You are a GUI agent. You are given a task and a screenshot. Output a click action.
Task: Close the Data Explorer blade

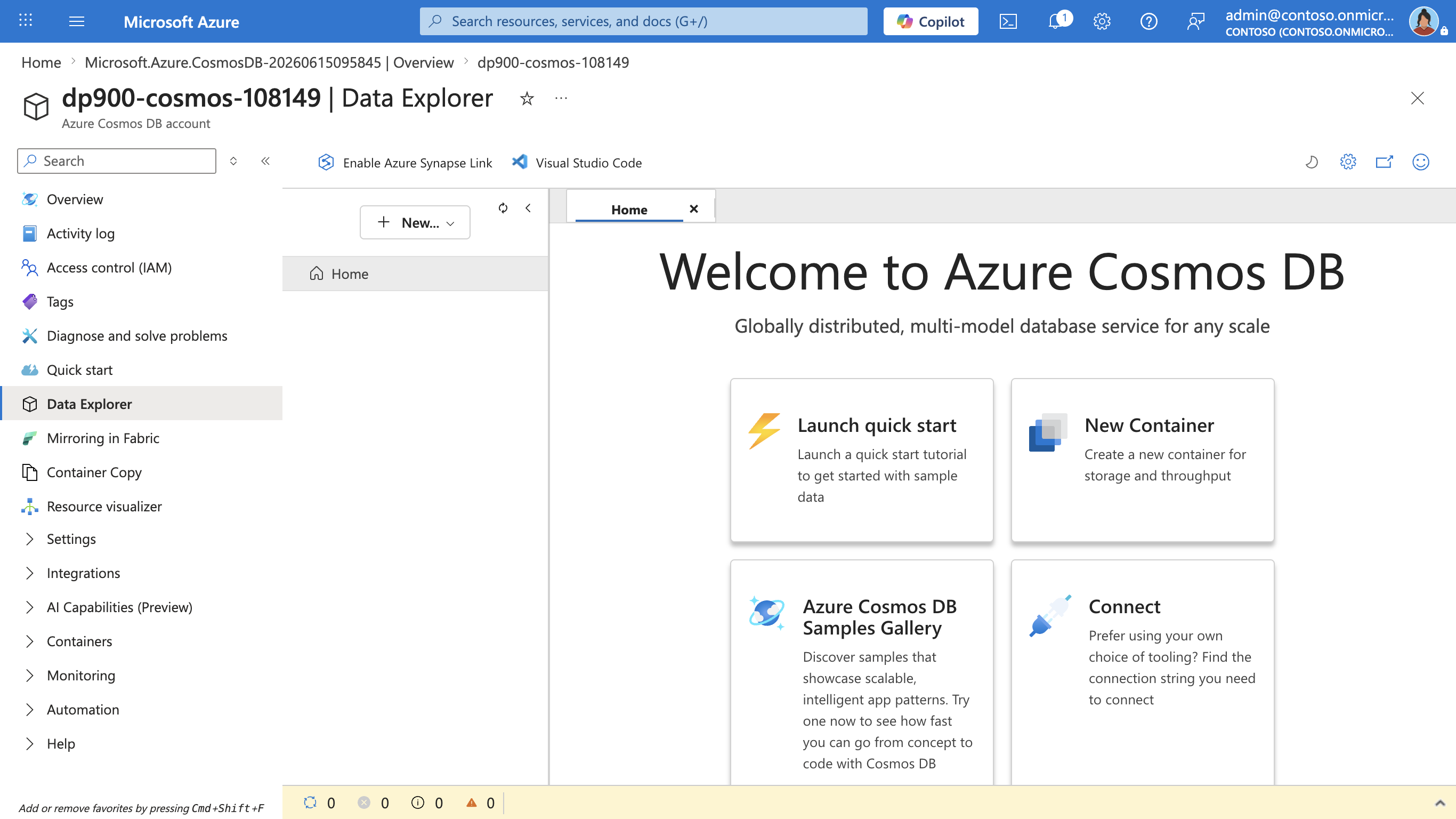(1417, 98)
